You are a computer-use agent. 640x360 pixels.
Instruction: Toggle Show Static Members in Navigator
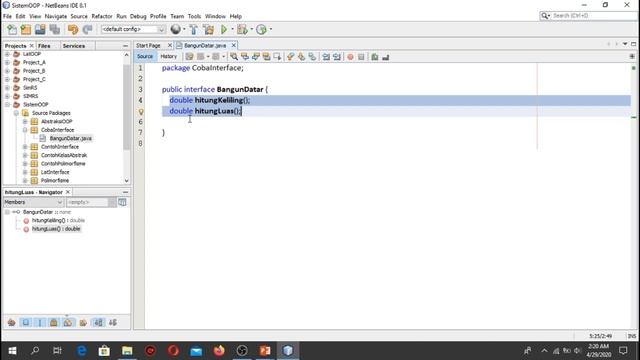(40, 322)
